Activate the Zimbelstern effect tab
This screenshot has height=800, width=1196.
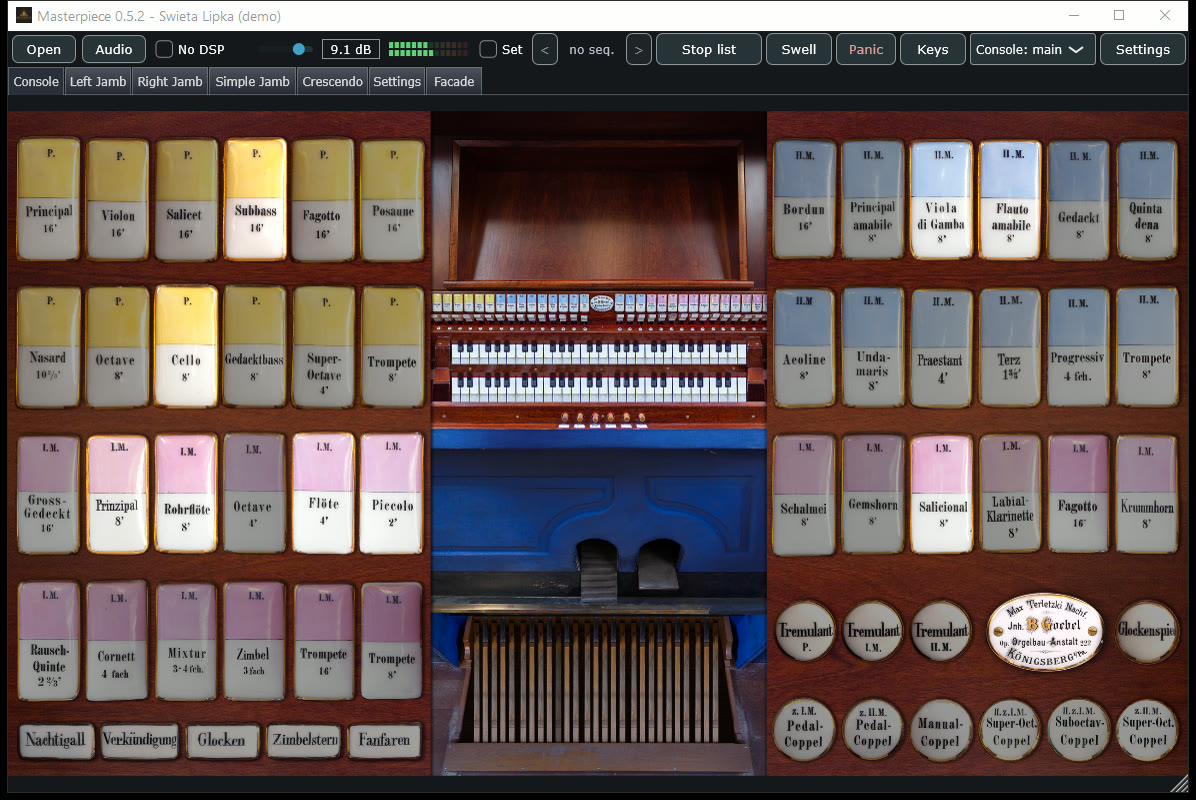pos(305,741)
